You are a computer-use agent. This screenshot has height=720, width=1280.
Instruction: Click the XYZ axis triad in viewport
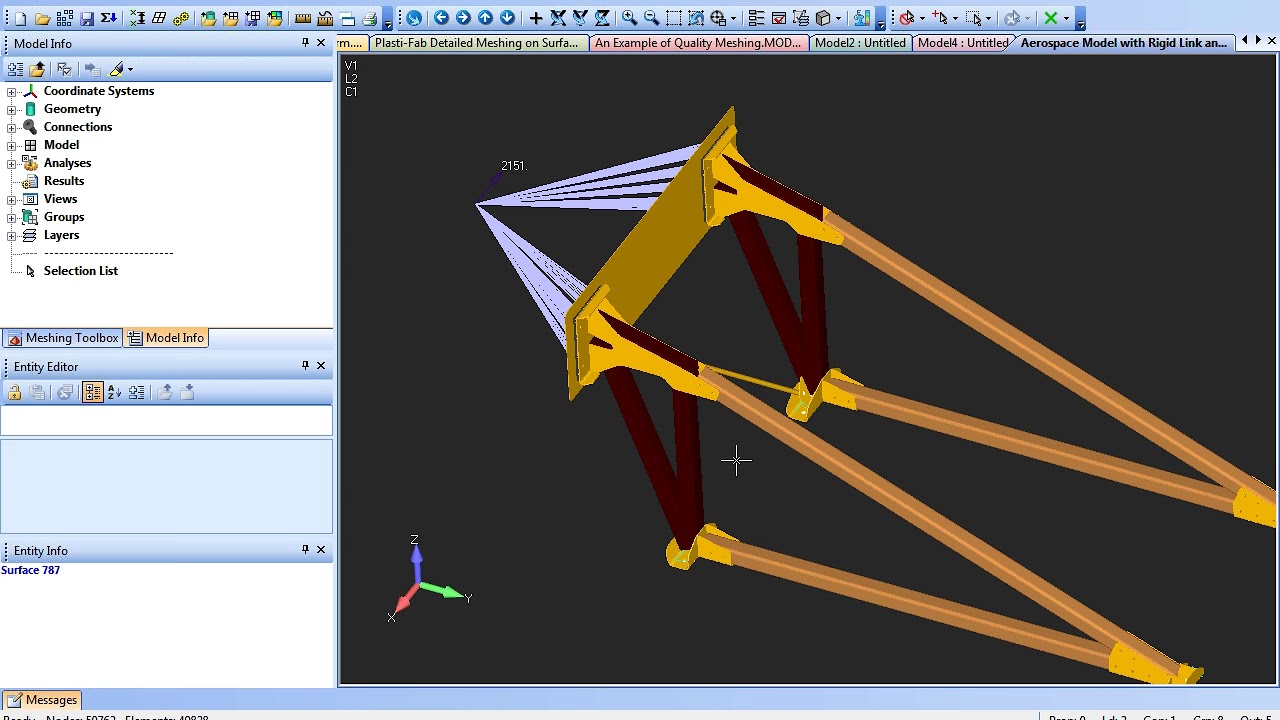[428, 580]
